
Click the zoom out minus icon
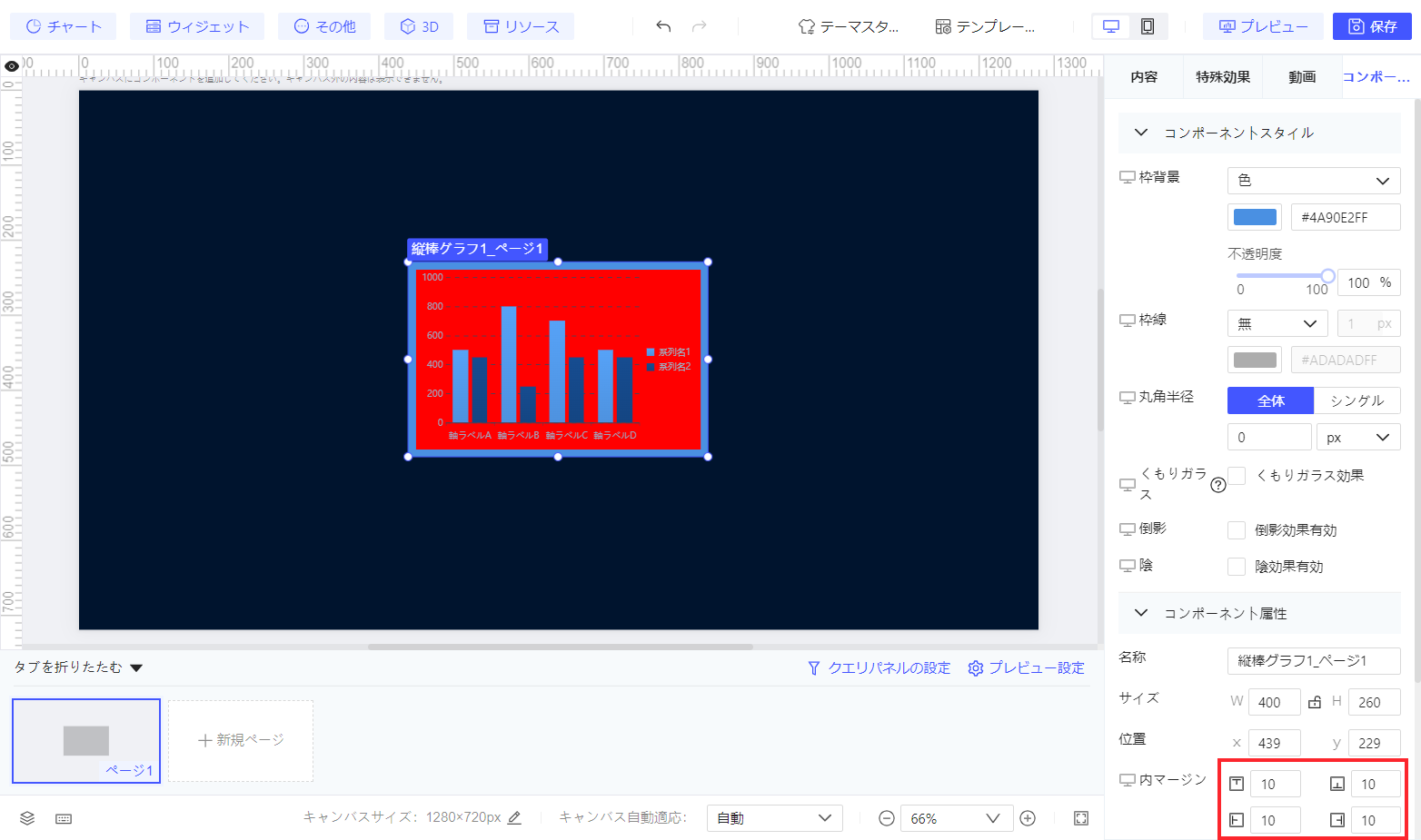887,818
